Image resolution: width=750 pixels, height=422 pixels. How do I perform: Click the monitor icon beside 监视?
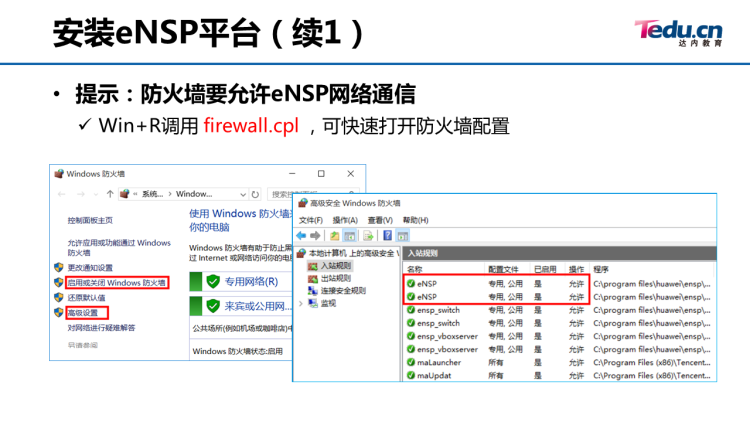313,303
